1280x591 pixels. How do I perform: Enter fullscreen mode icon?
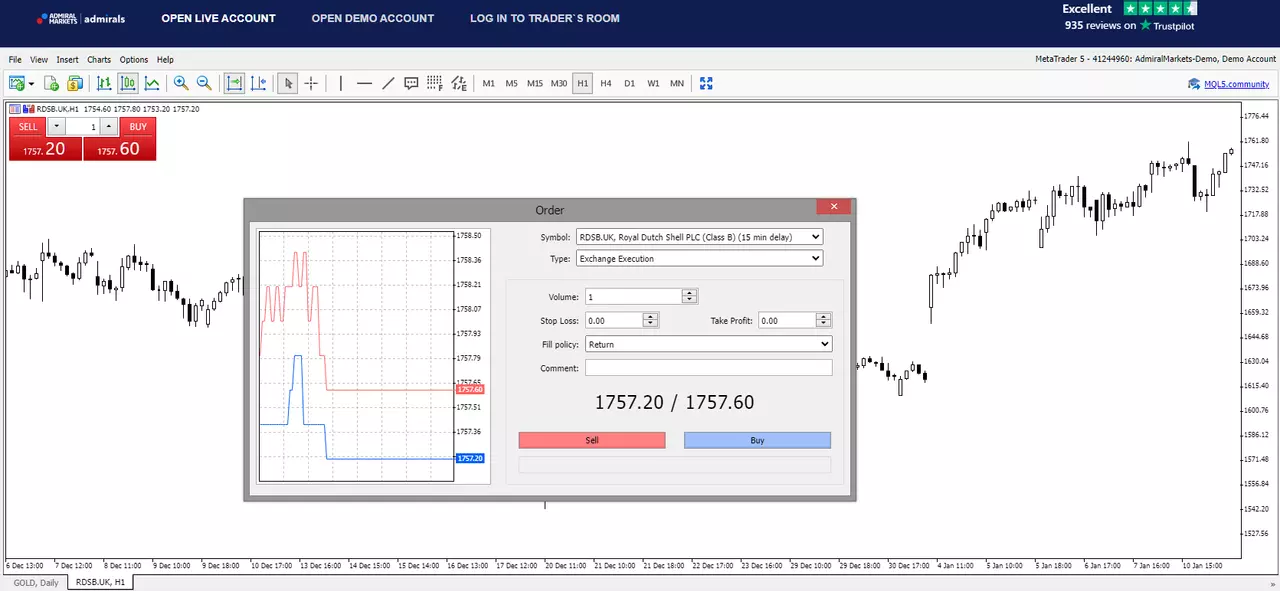(x=706, y=84)
